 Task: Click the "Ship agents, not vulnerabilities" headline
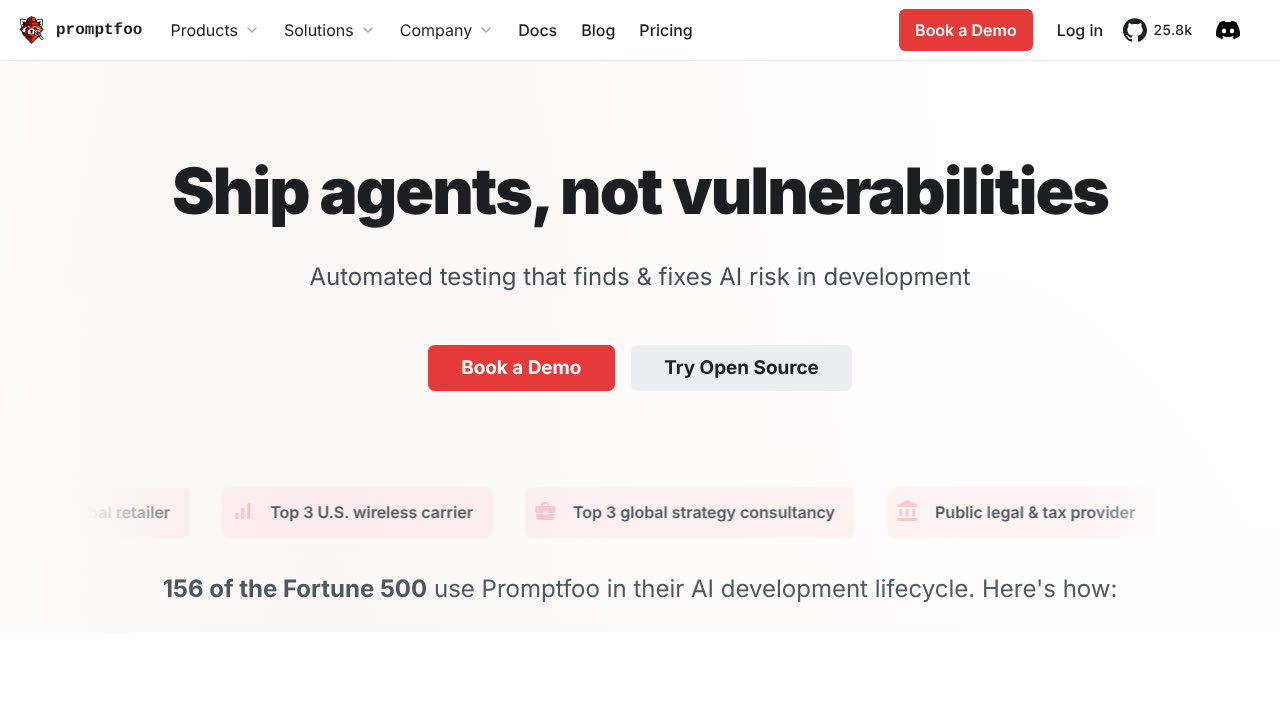pos(640,191)
